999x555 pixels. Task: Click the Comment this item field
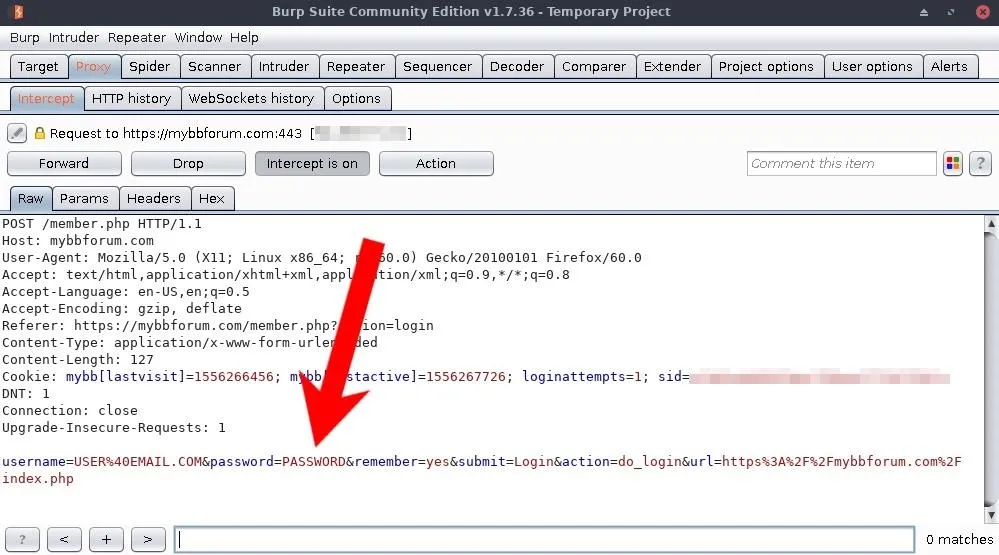tap(842, 164)
